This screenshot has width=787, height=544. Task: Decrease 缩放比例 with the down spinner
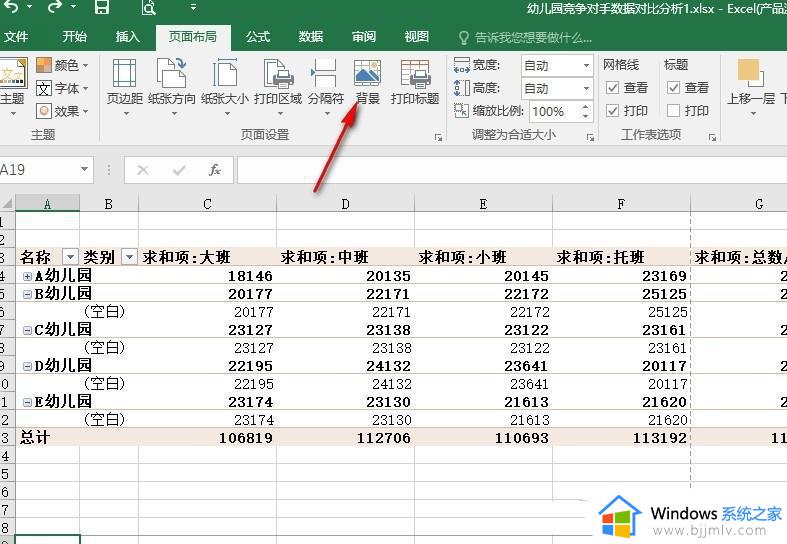(x=585, y=116)
